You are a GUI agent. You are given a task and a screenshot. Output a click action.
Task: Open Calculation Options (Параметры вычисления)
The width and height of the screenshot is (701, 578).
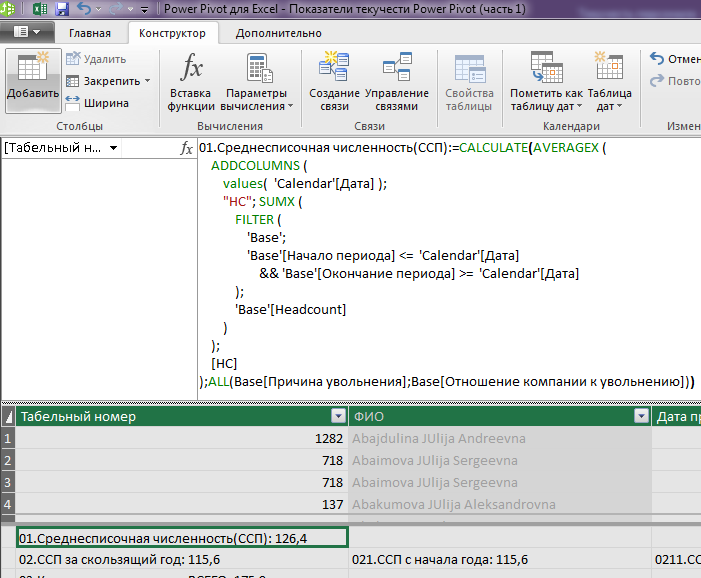pyautogui.click(x=257, y=81)
